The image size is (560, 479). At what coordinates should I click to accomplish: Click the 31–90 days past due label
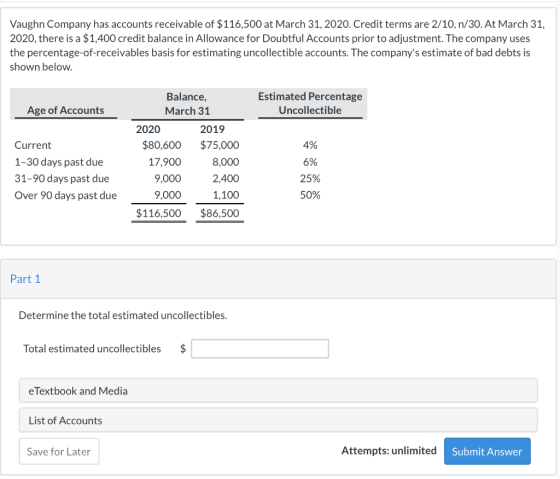click(x=62, y=178)
